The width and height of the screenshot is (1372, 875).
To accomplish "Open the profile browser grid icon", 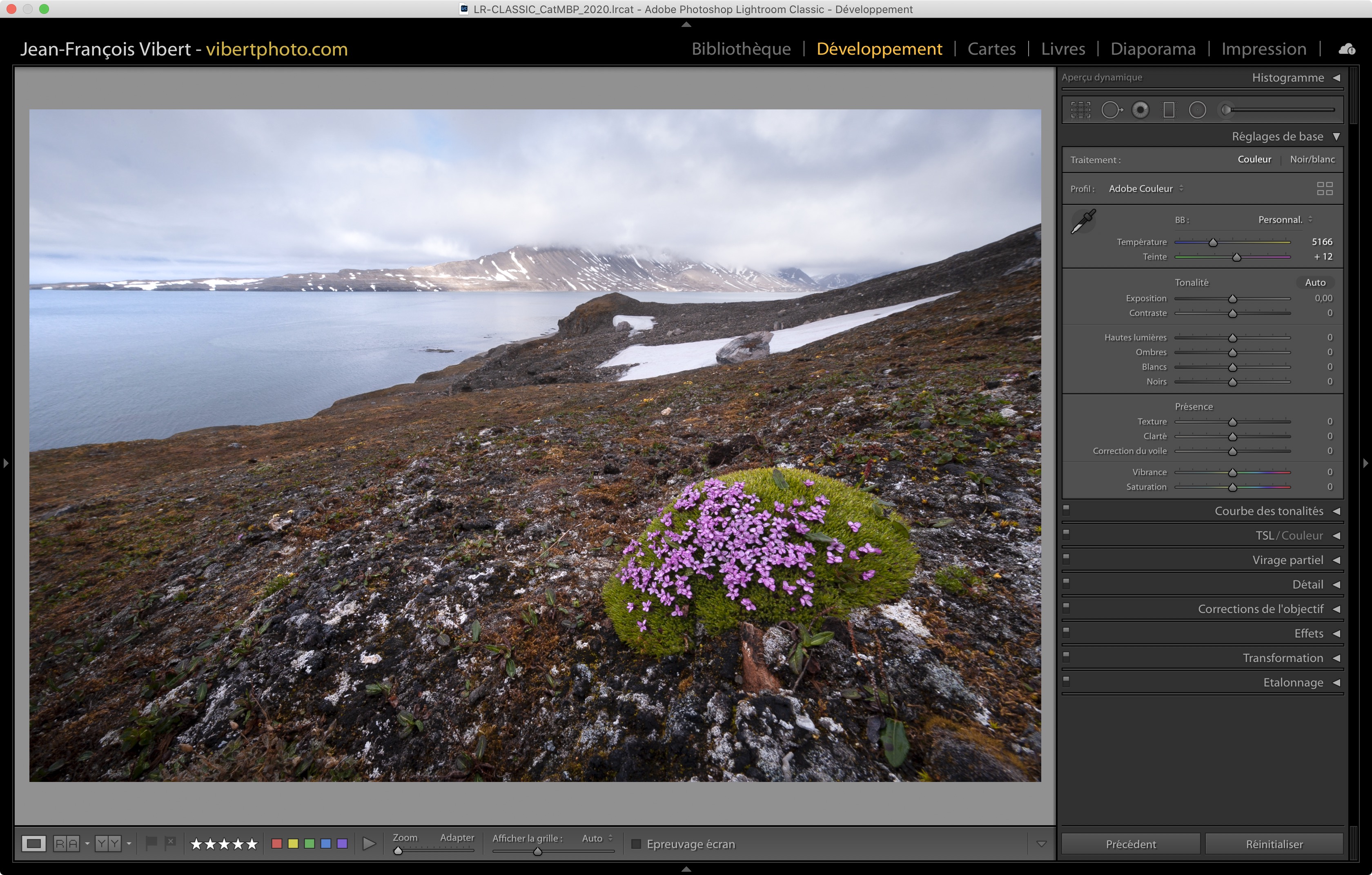I will pos(1324,189).
